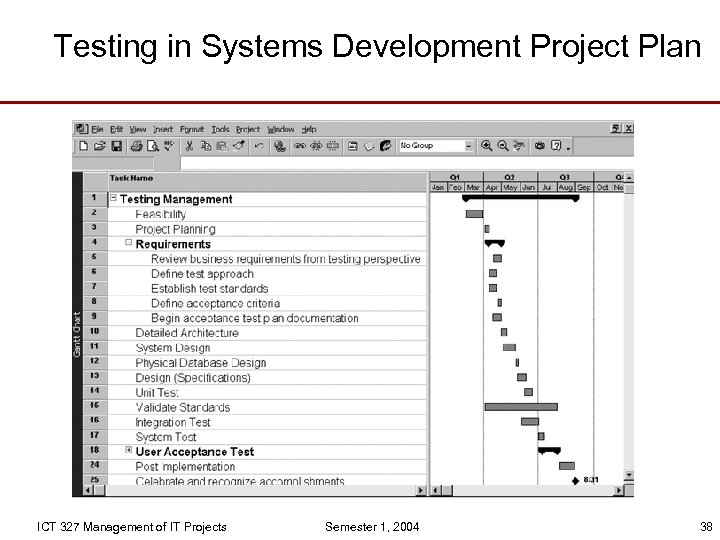Click the Task Notes icon

coord(369,146)
